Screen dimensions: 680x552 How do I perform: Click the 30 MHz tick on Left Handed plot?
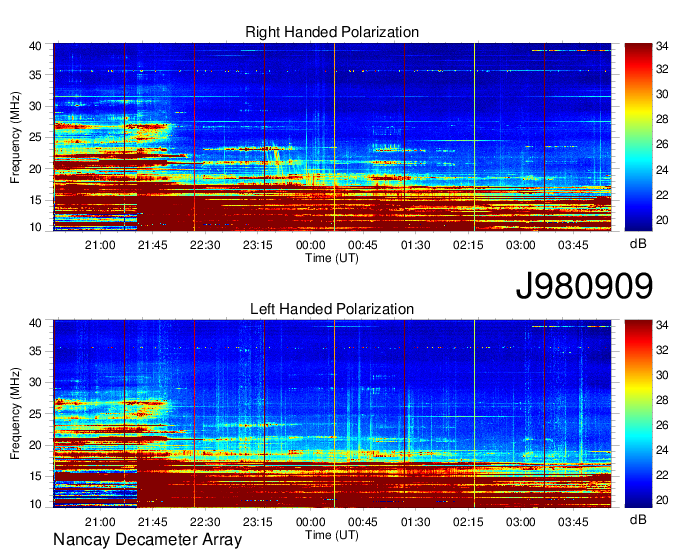[35, 382]
